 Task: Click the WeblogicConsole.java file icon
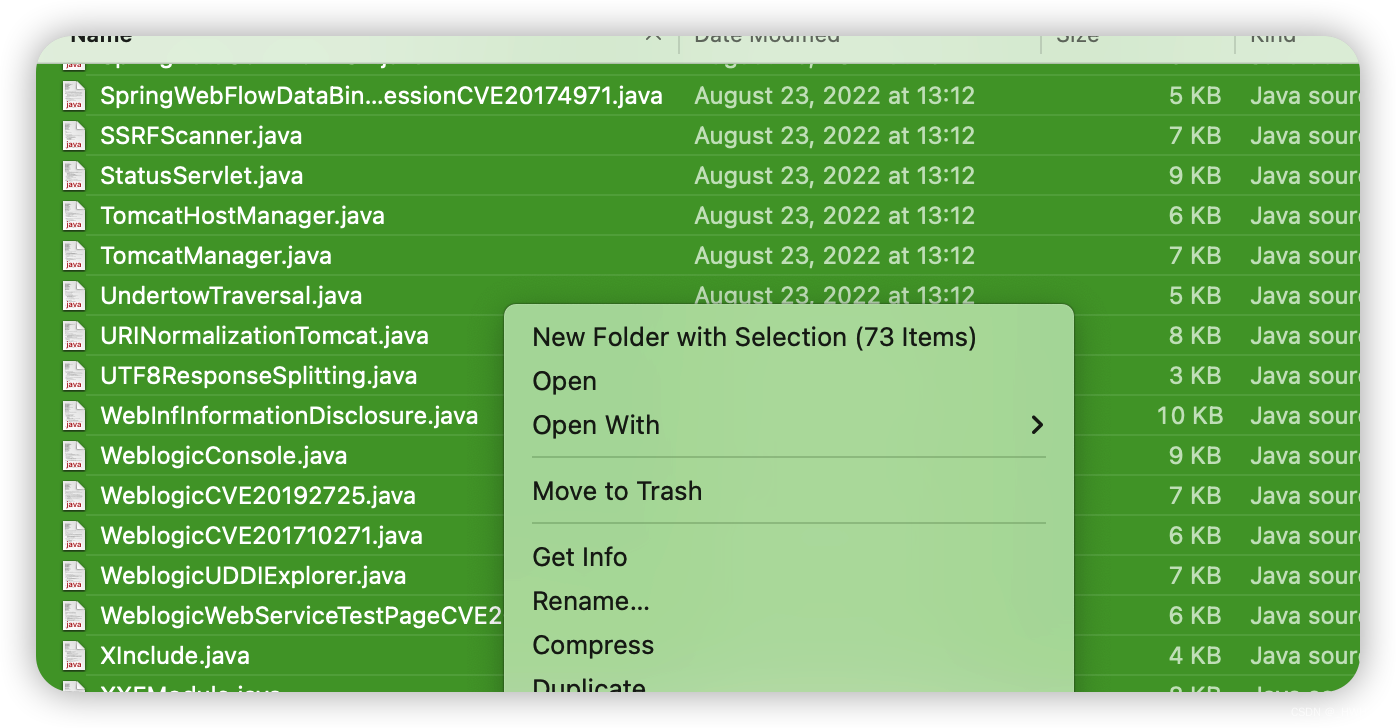(74, 456)
